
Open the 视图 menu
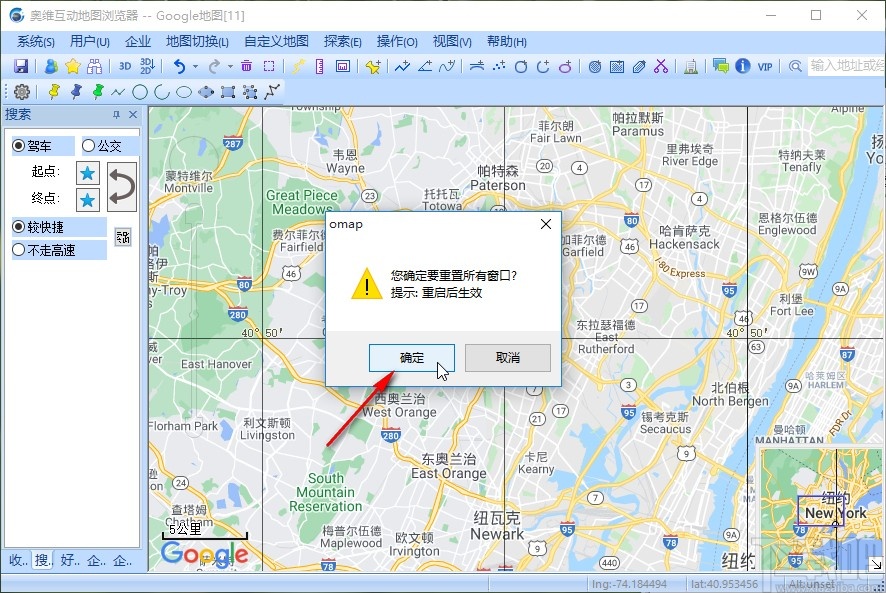coord(451,41)
